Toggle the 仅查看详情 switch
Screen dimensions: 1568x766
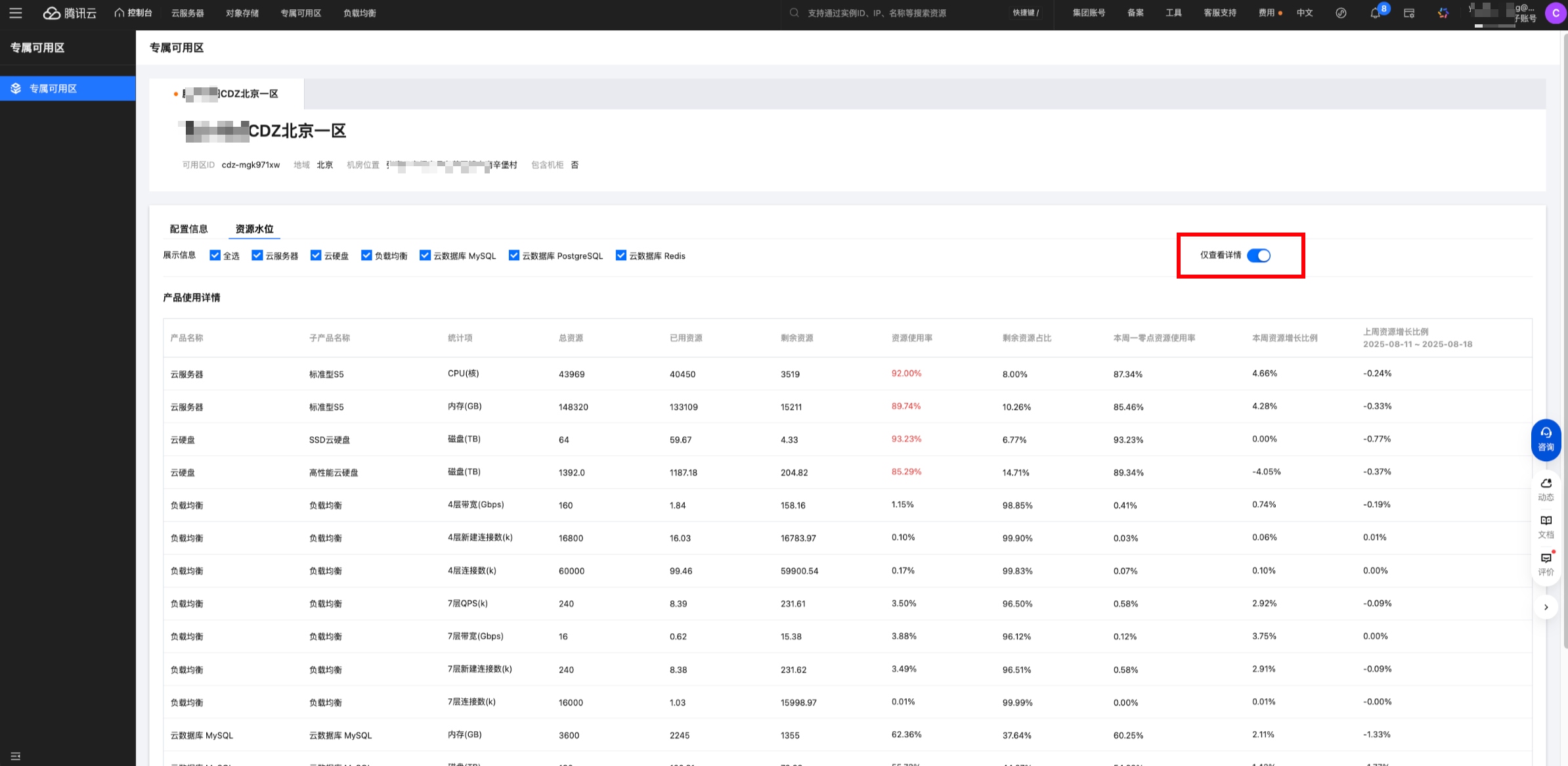(1258, 256)
